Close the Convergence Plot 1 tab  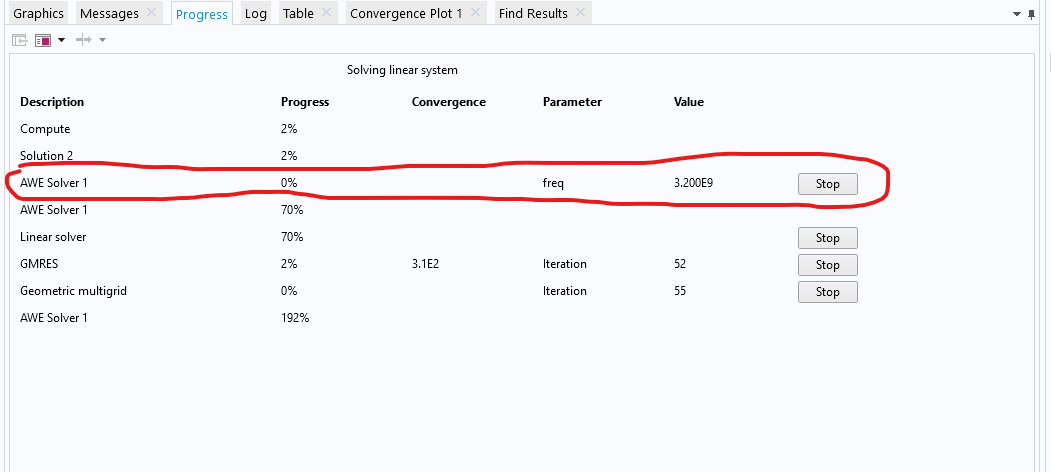(475, 13)
